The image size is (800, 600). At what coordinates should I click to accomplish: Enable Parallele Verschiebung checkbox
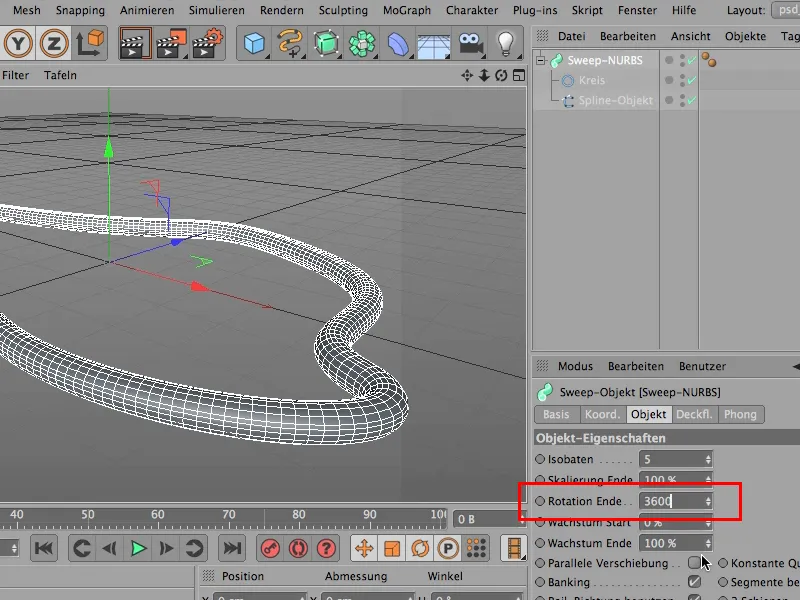pyautogui.click(x=694, y=563)
